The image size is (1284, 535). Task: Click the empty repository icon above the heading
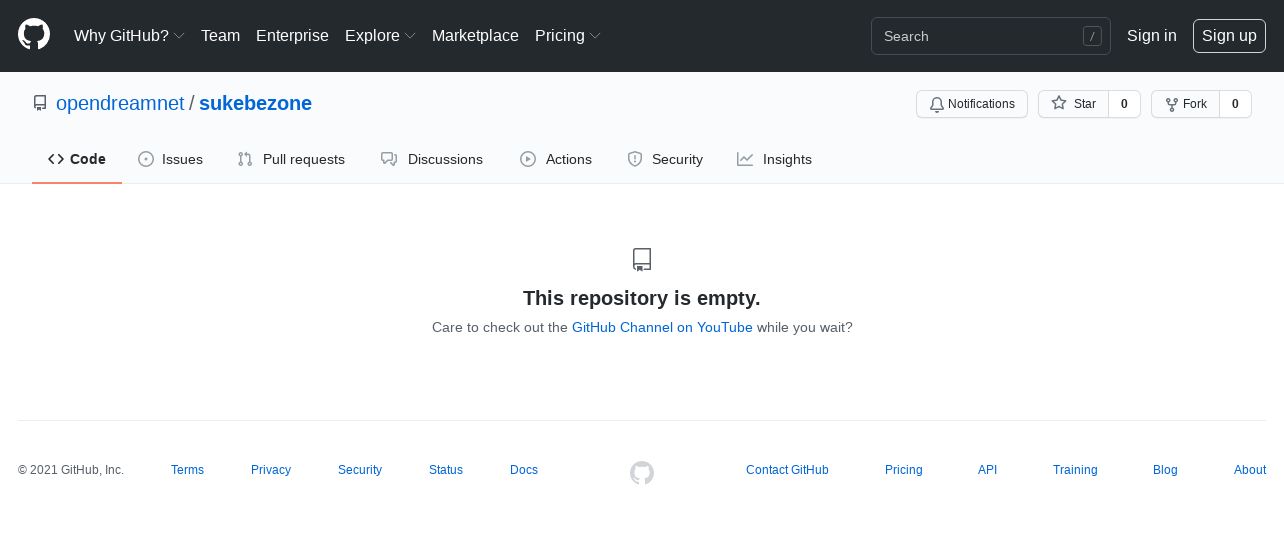tap(642, 260)
